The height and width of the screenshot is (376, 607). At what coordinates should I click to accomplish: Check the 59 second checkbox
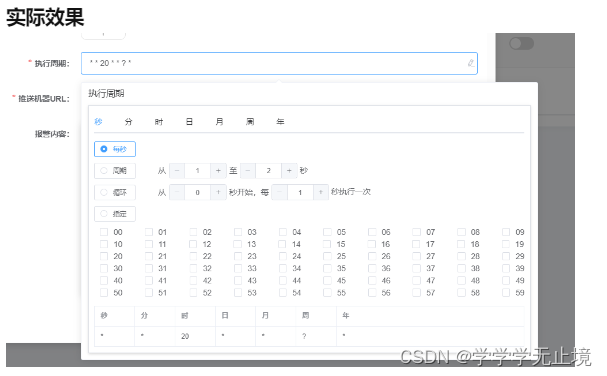pyautogui.click(x=506, y=293)
